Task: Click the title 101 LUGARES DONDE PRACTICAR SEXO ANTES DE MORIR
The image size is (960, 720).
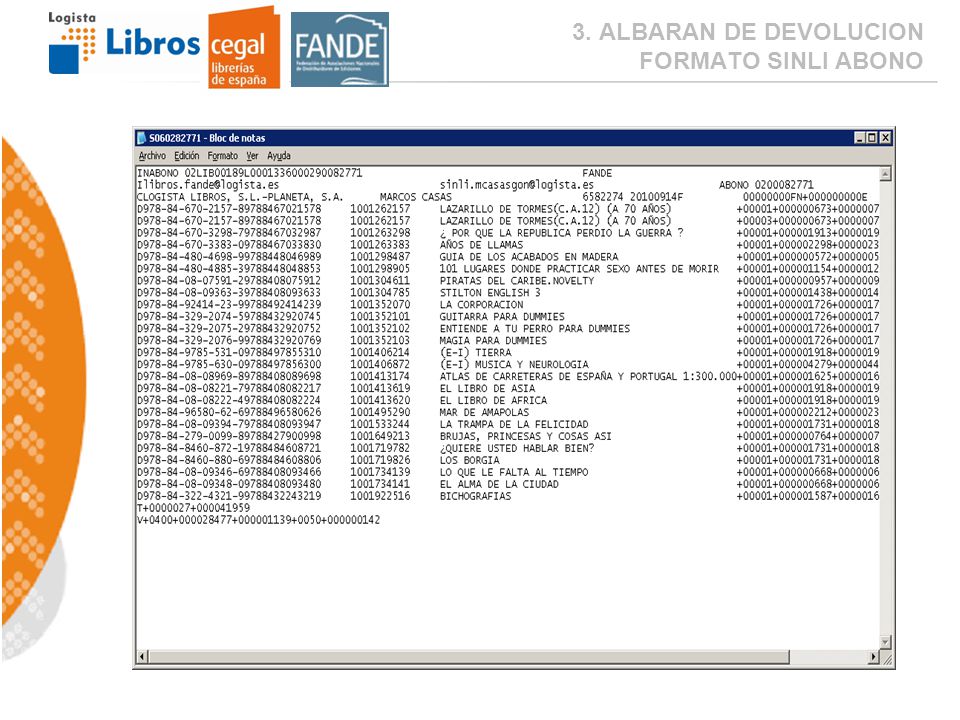Action: tap(579, 269)
